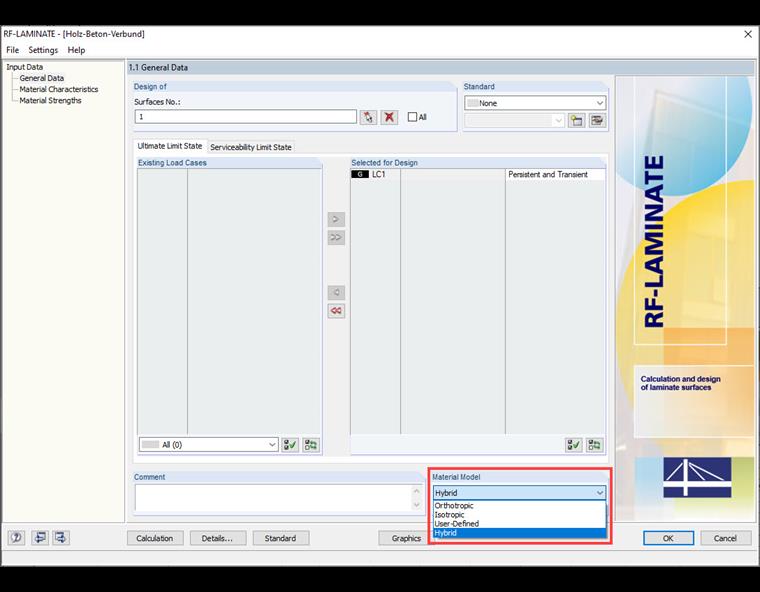
Task: Open help question mark button
Action: tap(16, 538)
